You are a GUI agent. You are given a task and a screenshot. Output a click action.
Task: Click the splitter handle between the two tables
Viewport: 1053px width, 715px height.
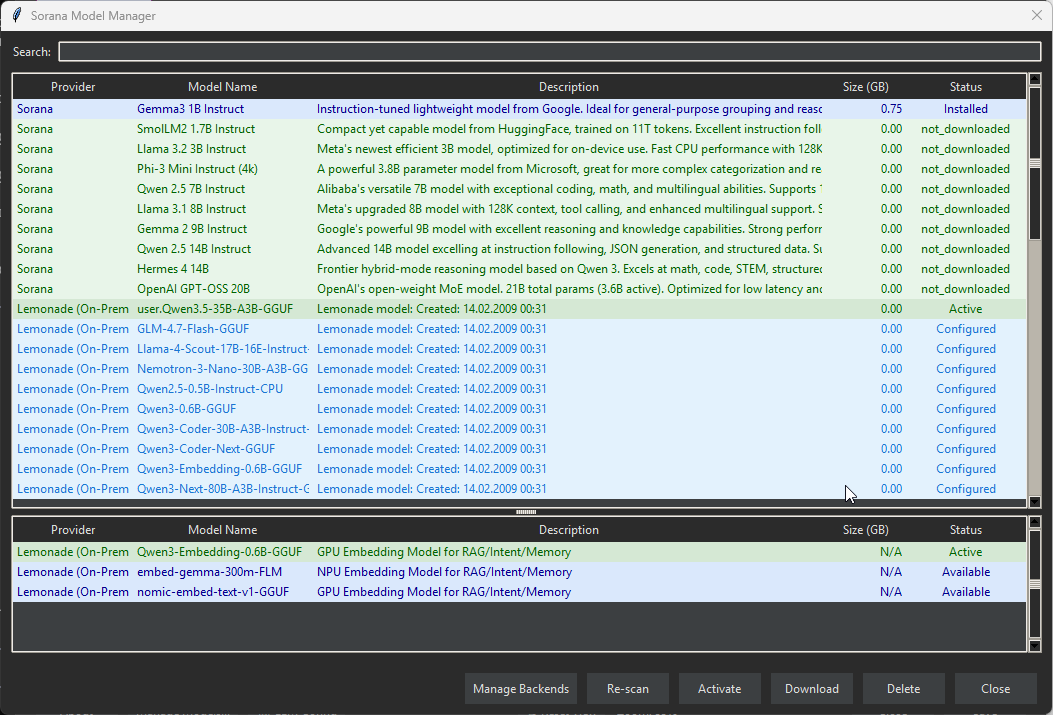point(524,511)
